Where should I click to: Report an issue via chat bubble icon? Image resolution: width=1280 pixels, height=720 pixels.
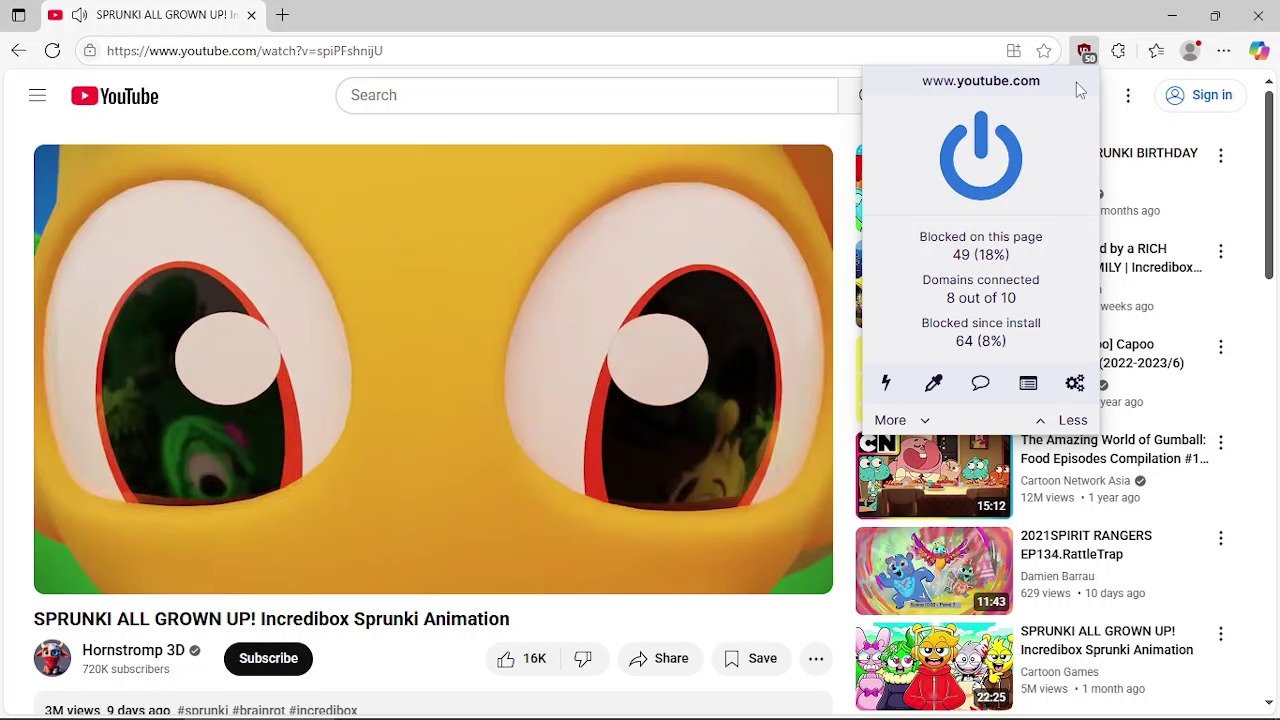point(980,383)
